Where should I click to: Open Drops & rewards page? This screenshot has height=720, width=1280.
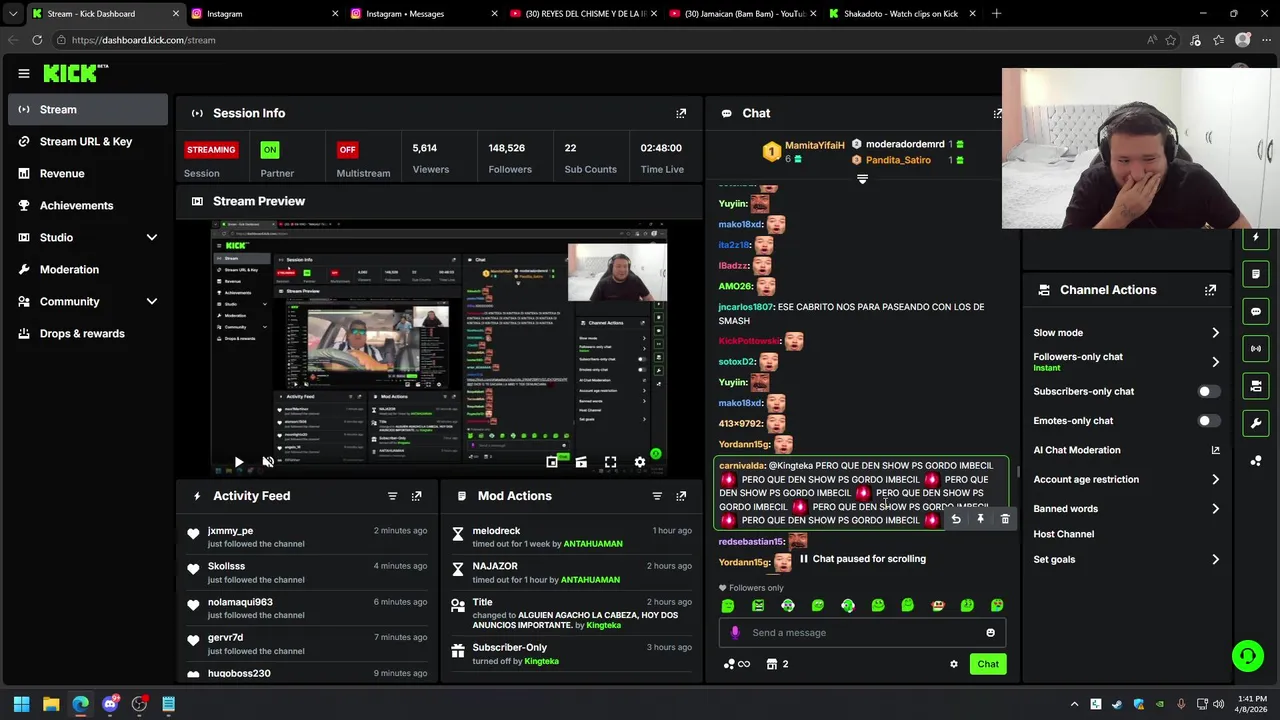click(x=88, y=333)
